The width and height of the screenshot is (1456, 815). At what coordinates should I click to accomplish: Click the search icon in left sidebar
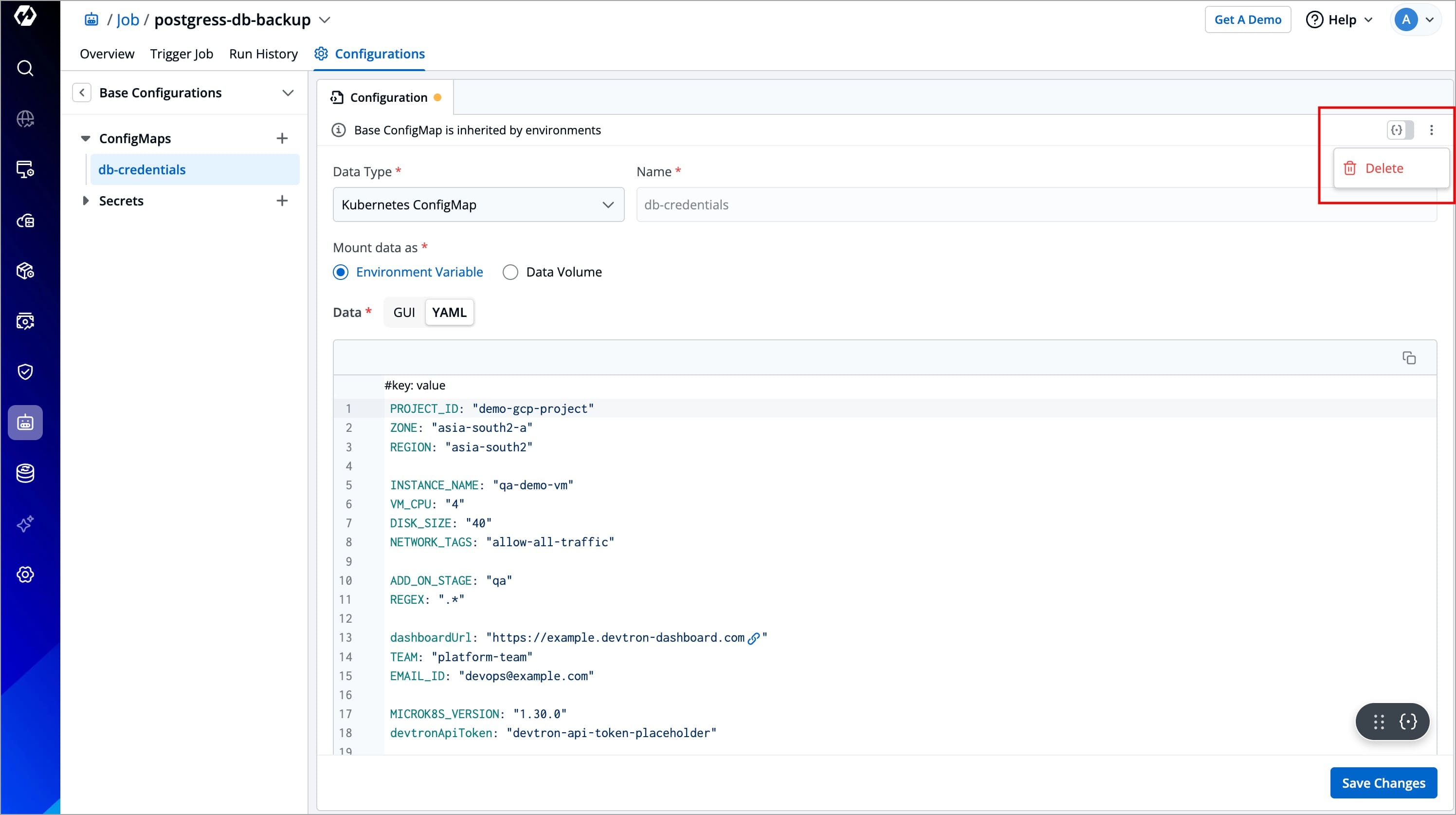coord(25,69)
